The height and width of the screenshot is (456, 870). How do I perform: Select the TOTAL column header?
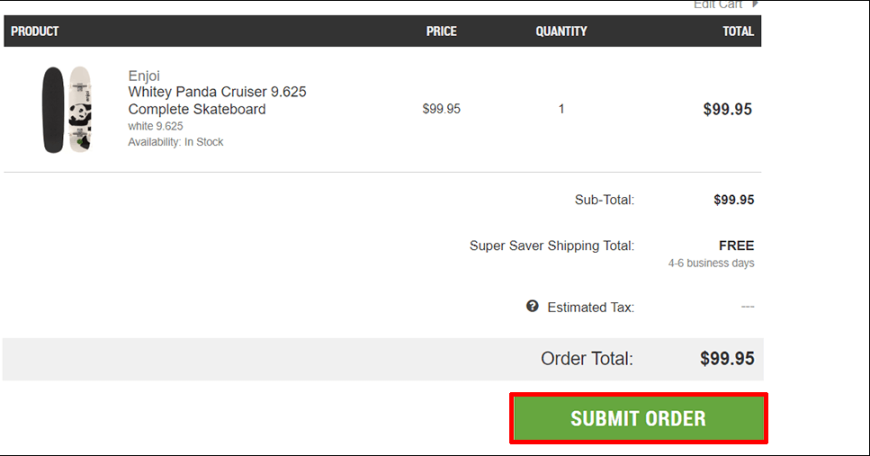click(738, 31)
